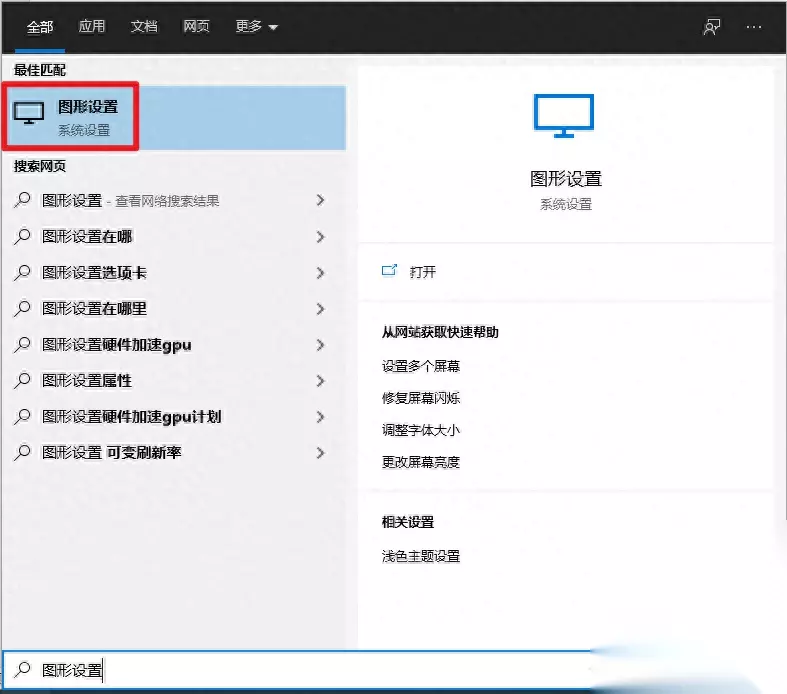
Task: Click search icon beside 可变刷新率 suggestion
Action: [23, 453]
